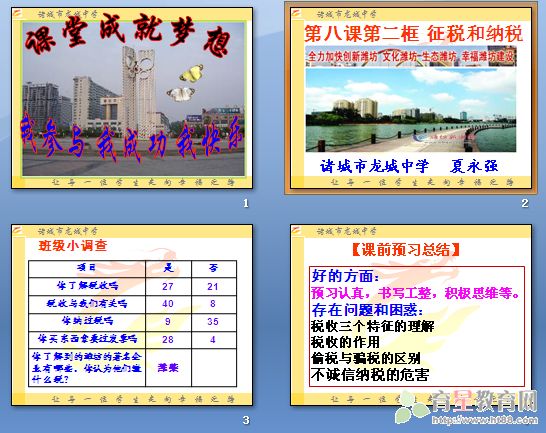Click the school logo icon on slide 3
Viewport: 546px width, 433px height.
tap(17, 230)
